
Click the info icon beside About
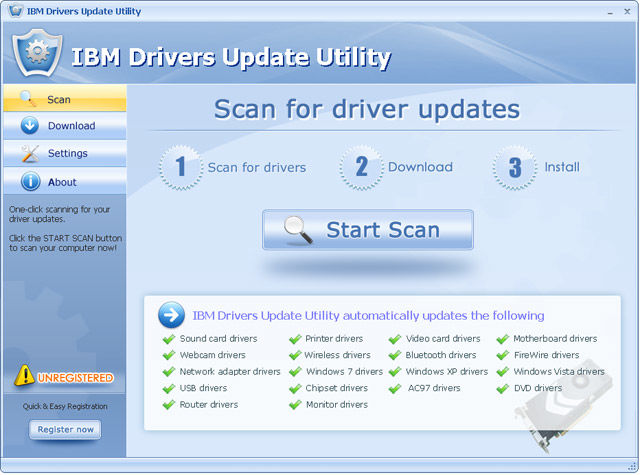point(29,182)
